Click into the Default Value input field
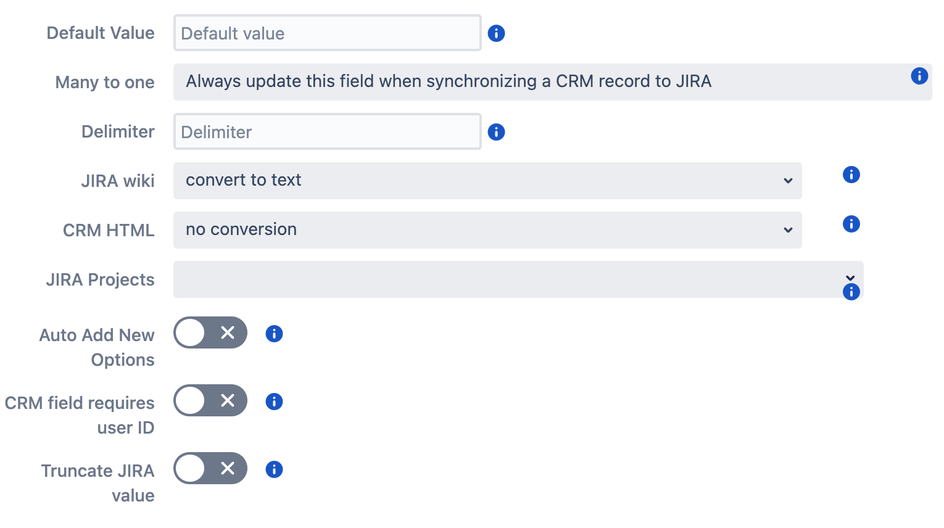 [327, 33]
